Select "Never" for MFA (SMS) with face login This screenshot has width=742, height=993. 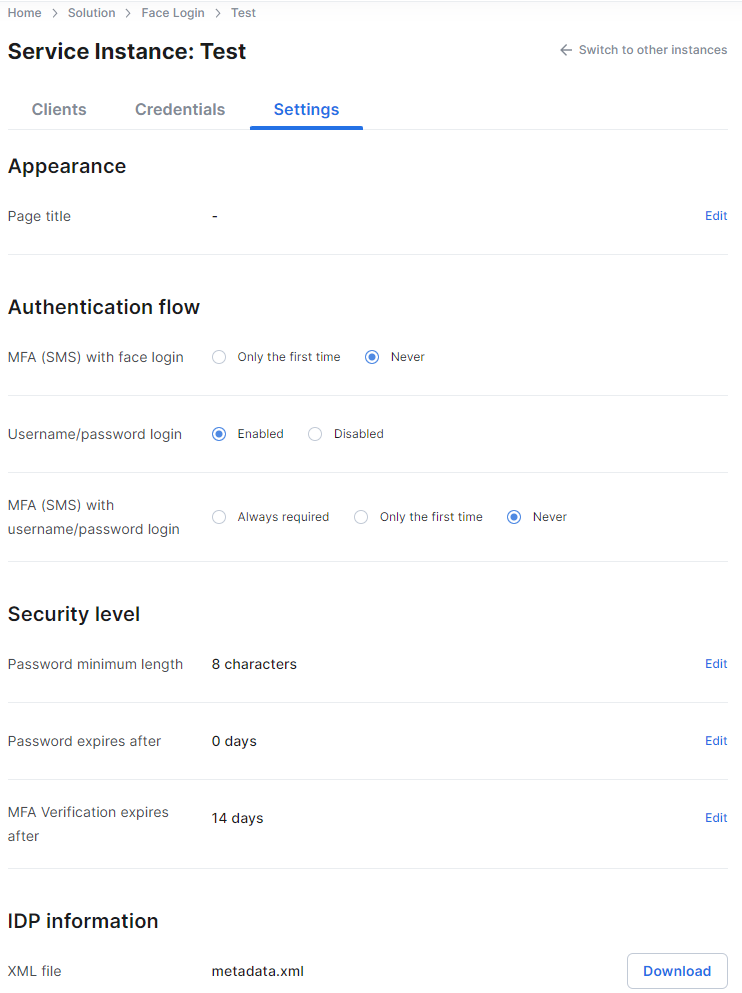tap(371, 356)
